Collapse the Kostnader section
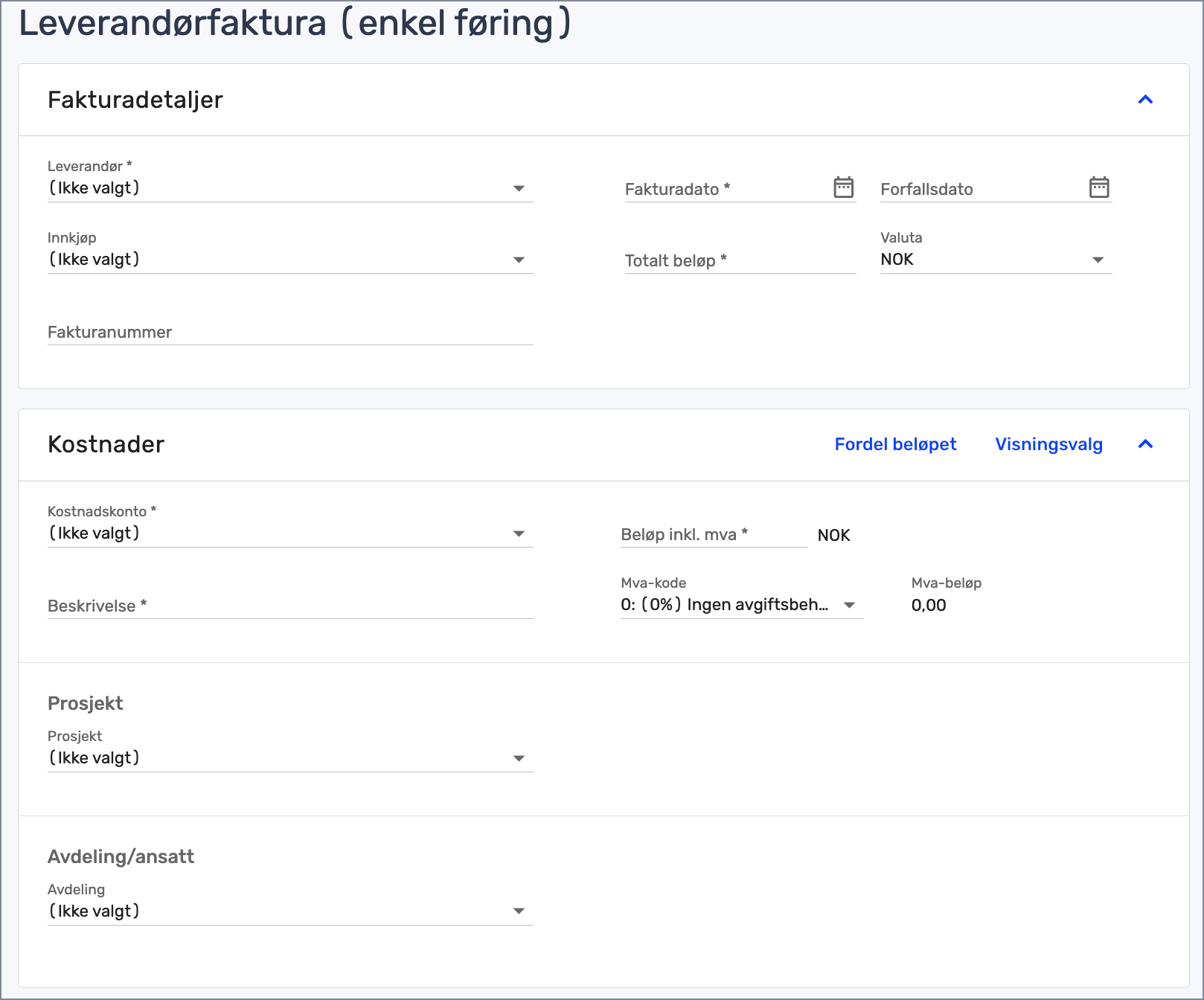 1145,444
